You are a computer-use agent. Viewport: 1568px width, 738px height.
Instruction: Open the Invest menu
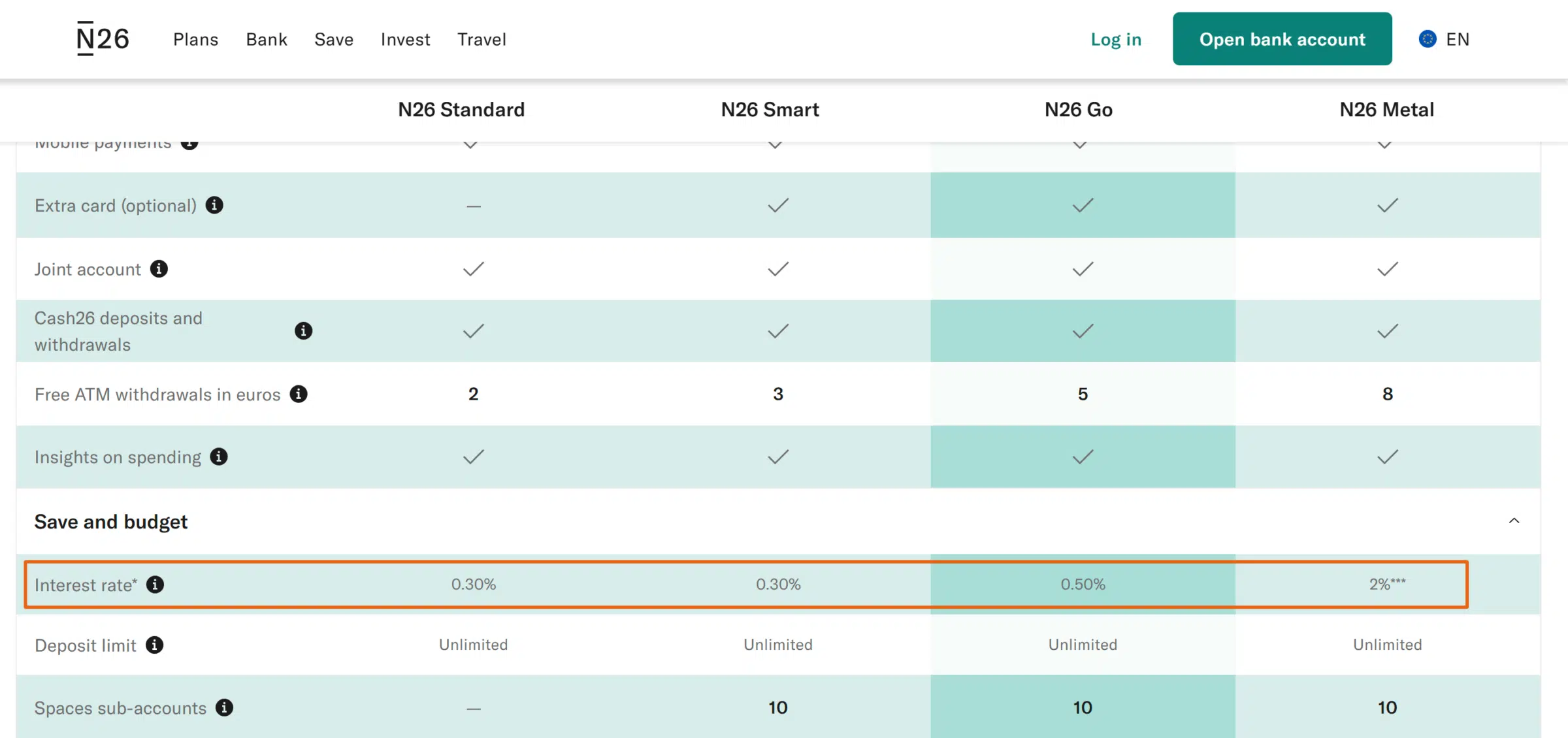tap(405, 39)
